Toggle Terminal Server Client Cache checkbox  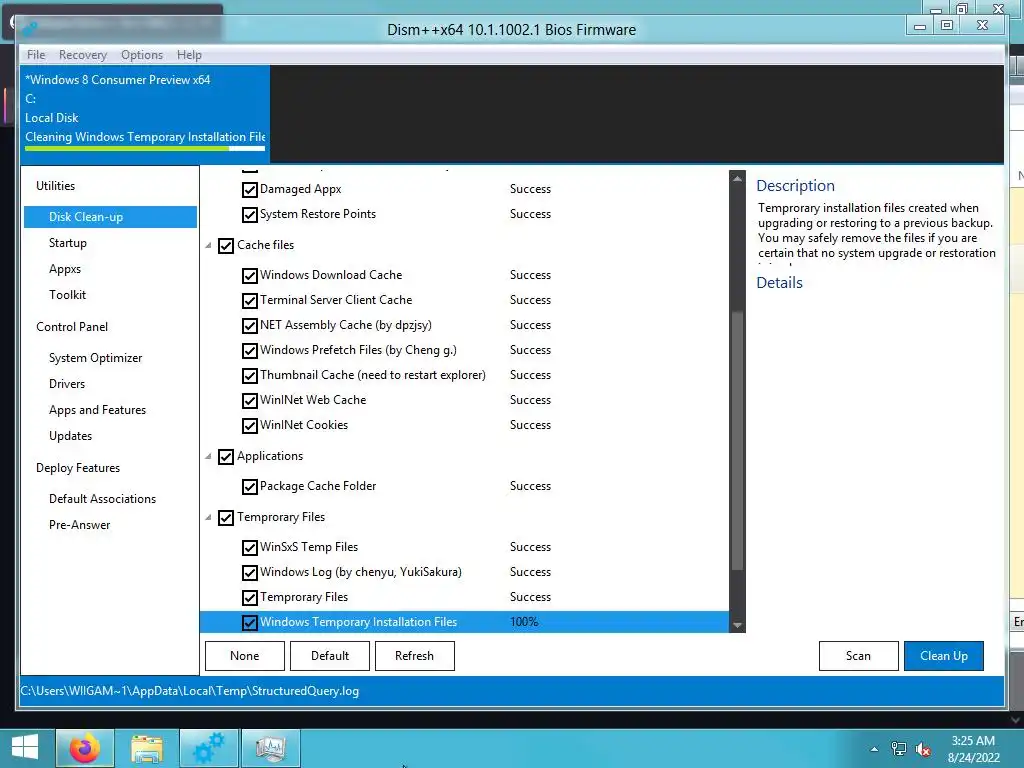coord(249,301)
